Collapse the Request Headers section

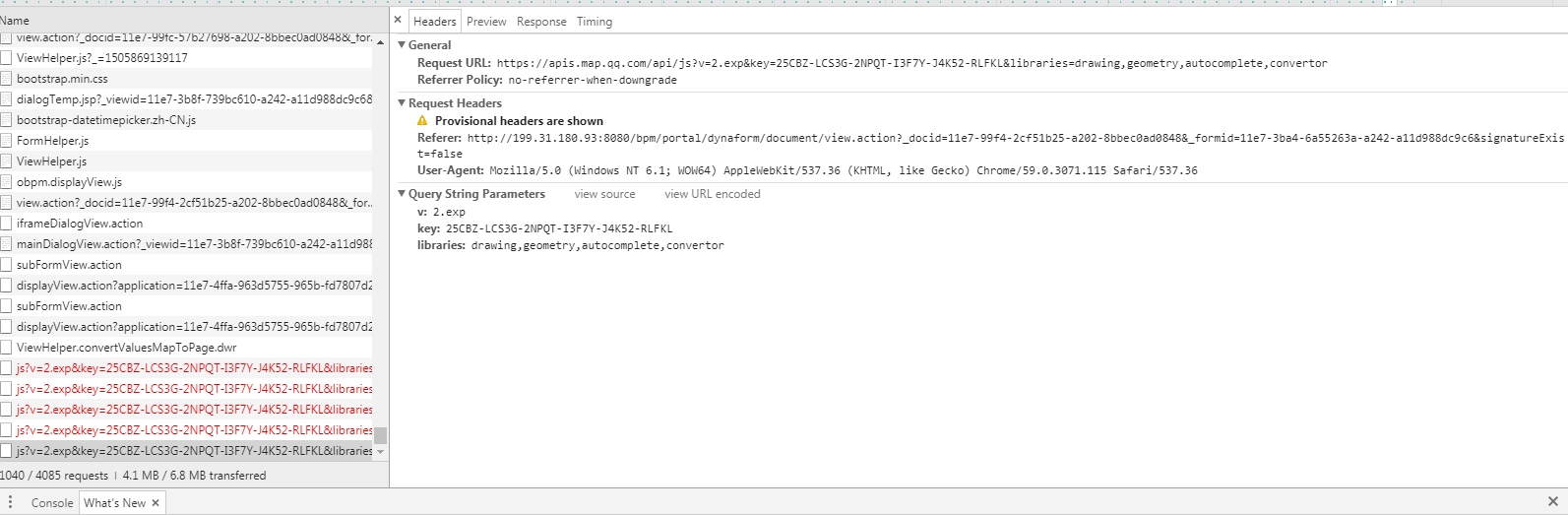402,103
